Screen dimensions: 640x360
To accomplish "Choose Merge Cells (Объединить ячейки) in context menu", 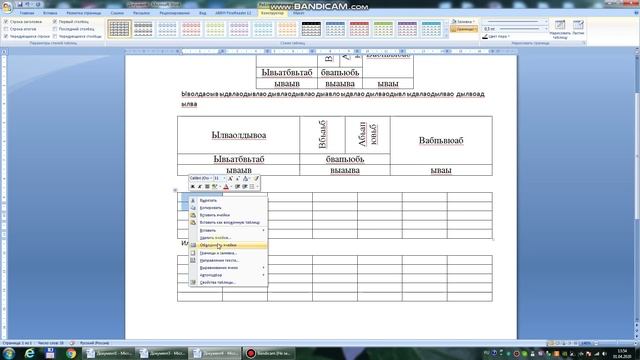I will point(228,245).
